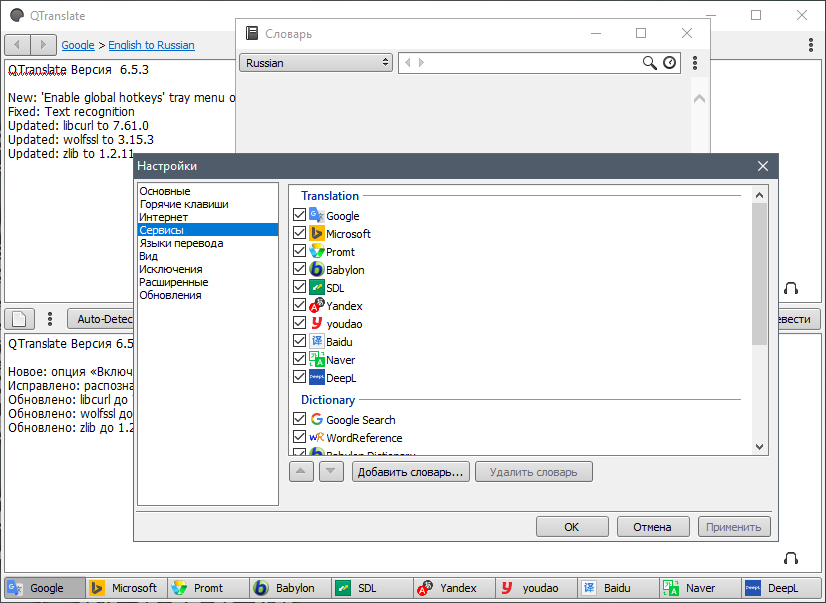Click the blank page clear-text icon
The image size is (826, 603).
coord(19,319)
